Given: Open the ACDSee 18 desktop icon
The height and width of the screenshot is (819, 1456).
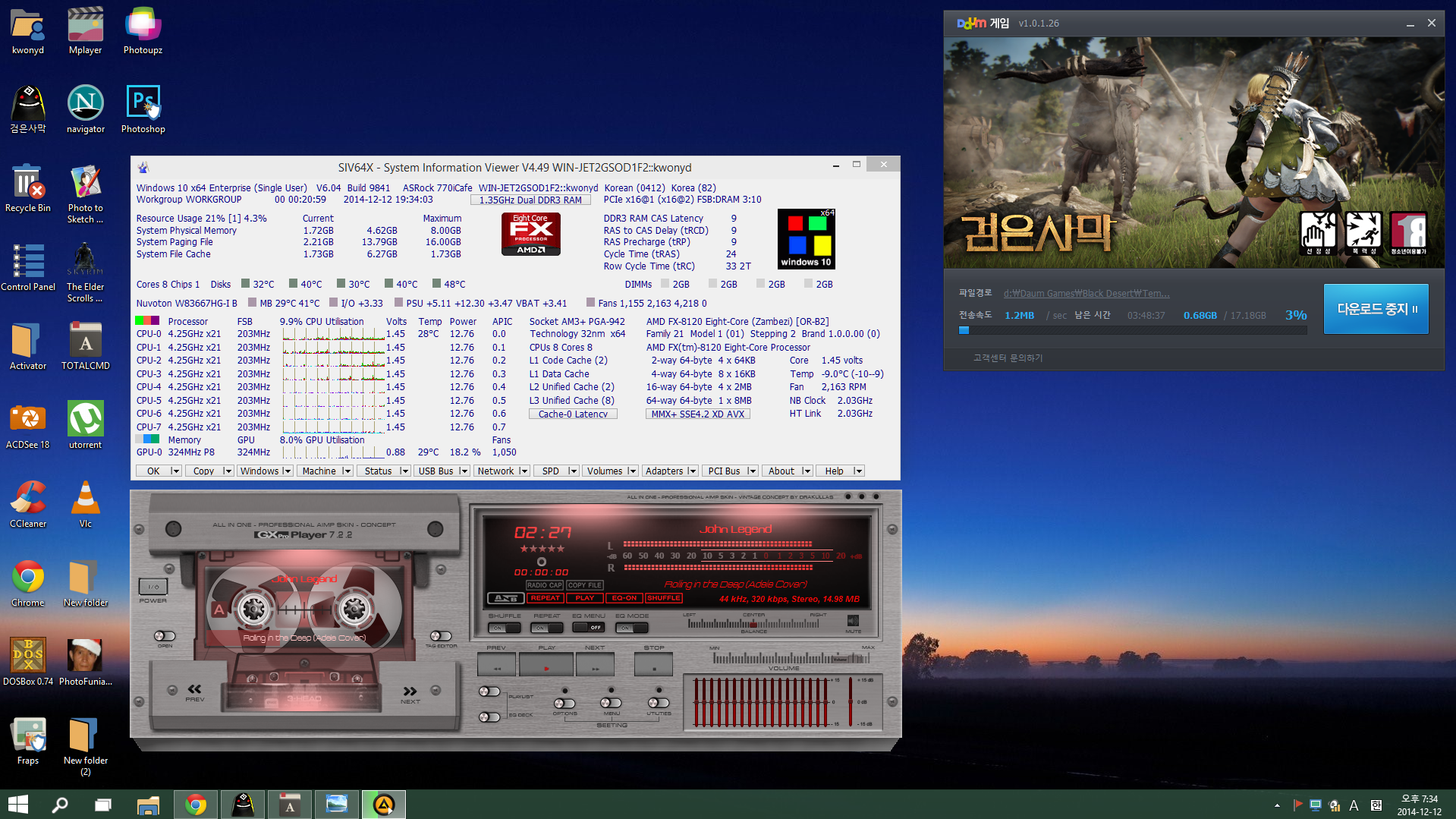Looking at the screenshot, I should point(28,426).
